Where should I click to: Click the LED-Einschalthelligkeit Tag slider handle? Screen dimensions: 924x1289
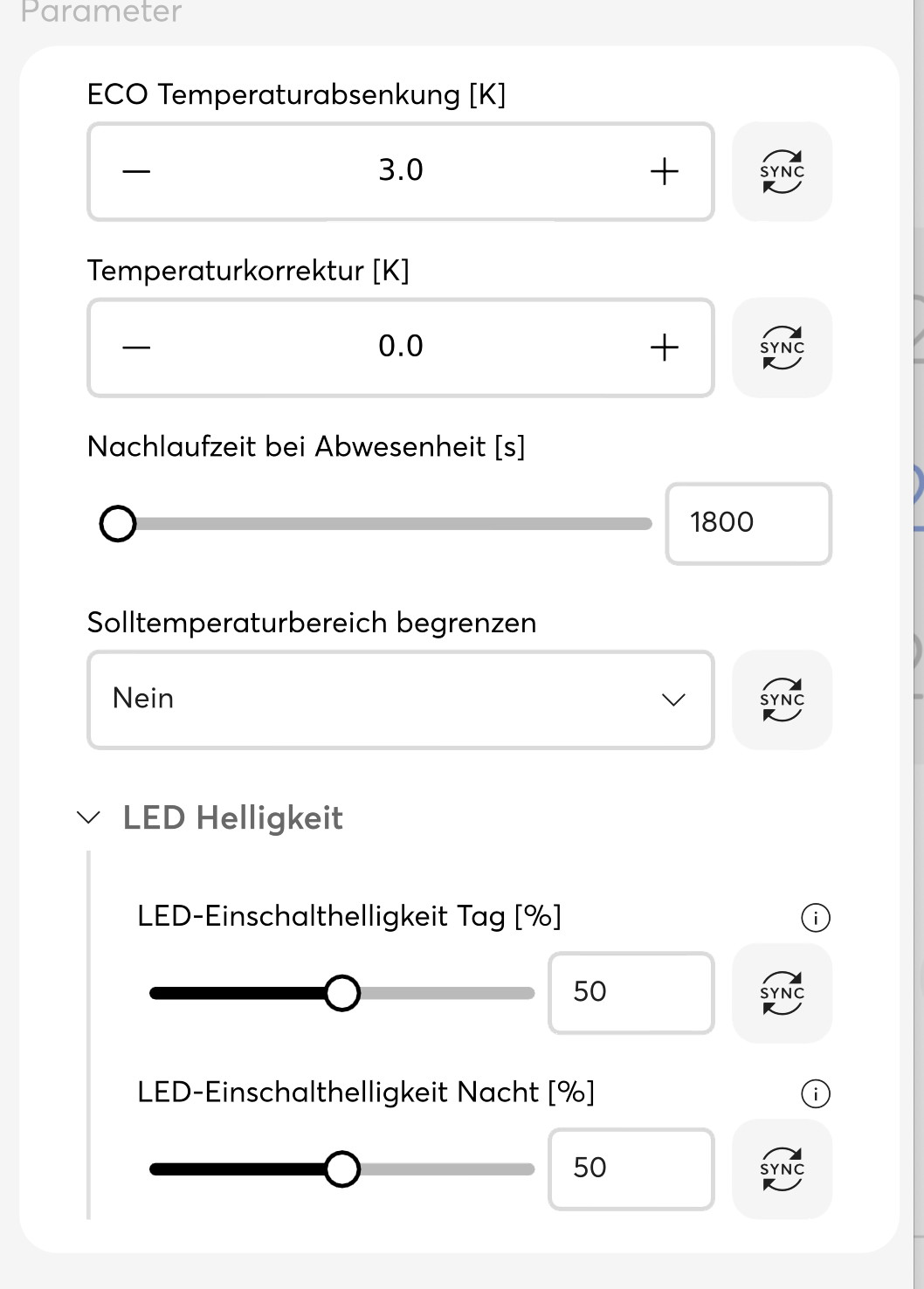[x=341, y=993]
